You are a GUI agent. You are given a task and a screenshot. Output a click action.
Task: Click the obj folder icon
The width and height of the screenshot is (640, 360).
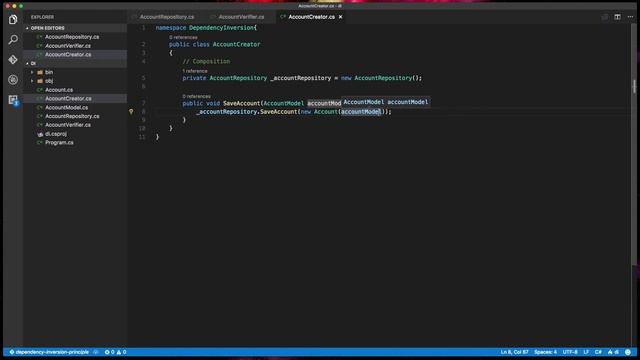click(40, 81)
